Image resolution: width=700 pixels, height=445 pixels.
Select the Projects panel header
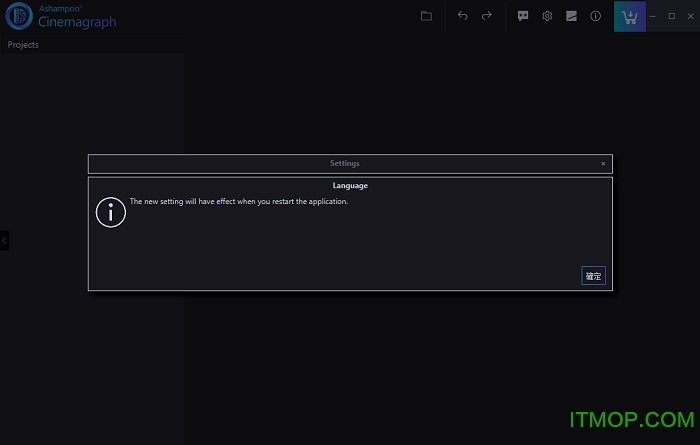coord(23,45)
